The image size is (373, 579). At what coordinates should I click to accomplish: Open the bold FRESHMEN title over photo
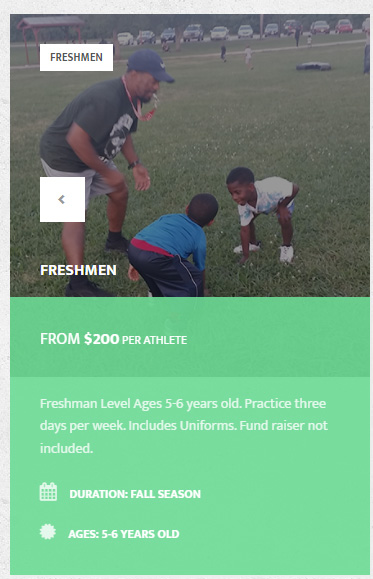(x=78, y=270)
